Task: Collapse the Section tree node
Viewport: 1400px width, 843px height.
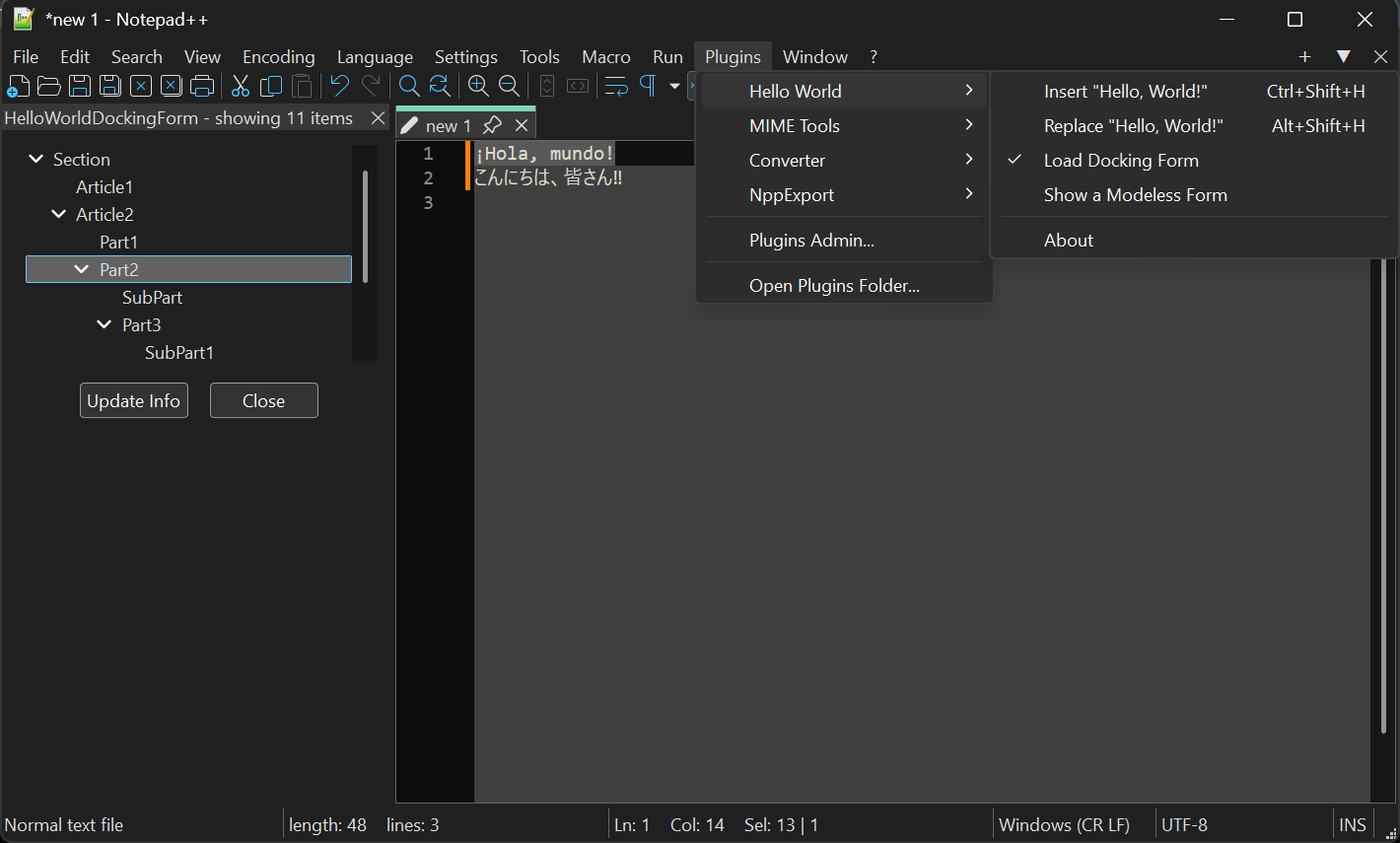Action: (x=36, y=159)
